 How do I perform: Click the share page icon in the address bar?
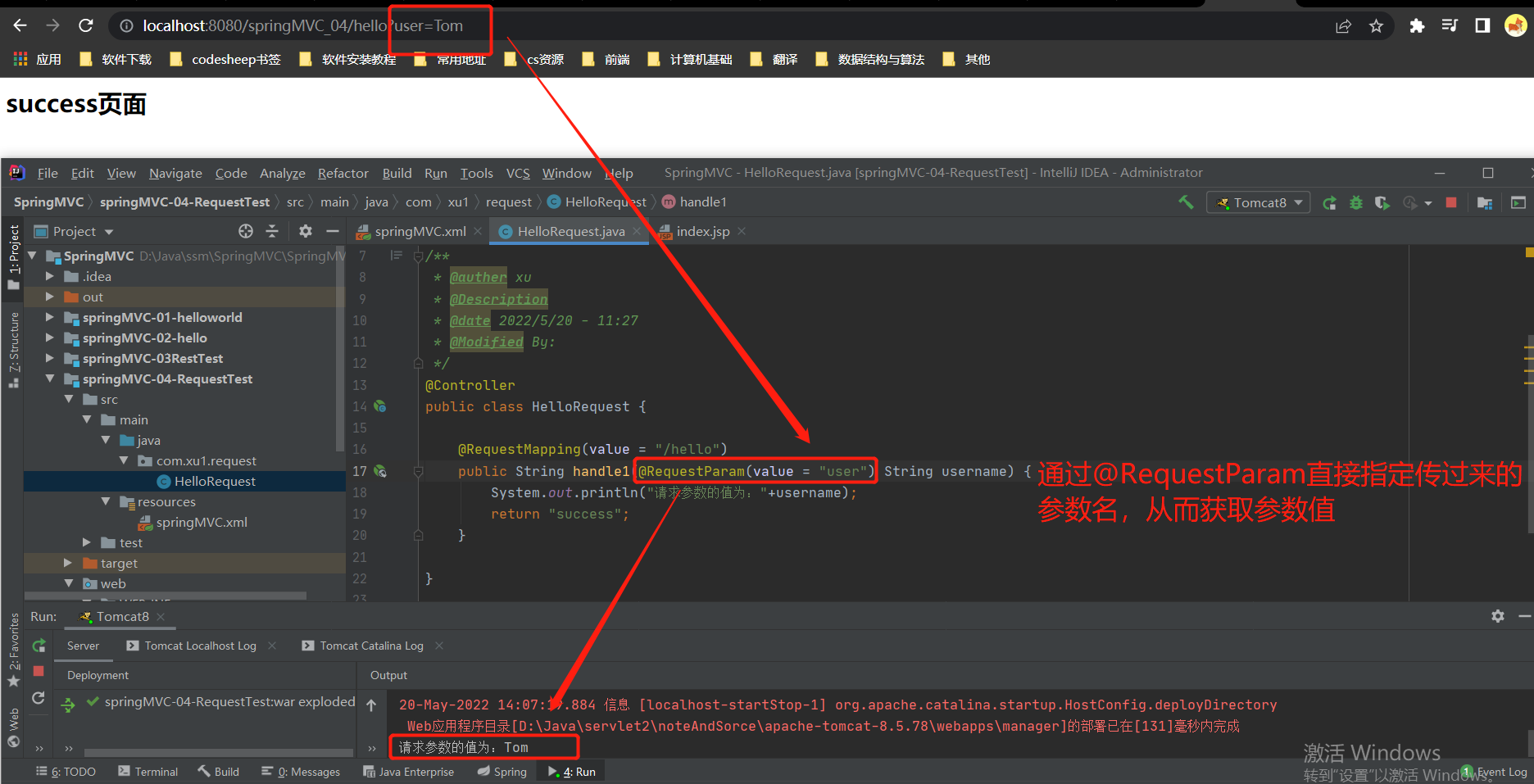click(x=1343, y=26)
